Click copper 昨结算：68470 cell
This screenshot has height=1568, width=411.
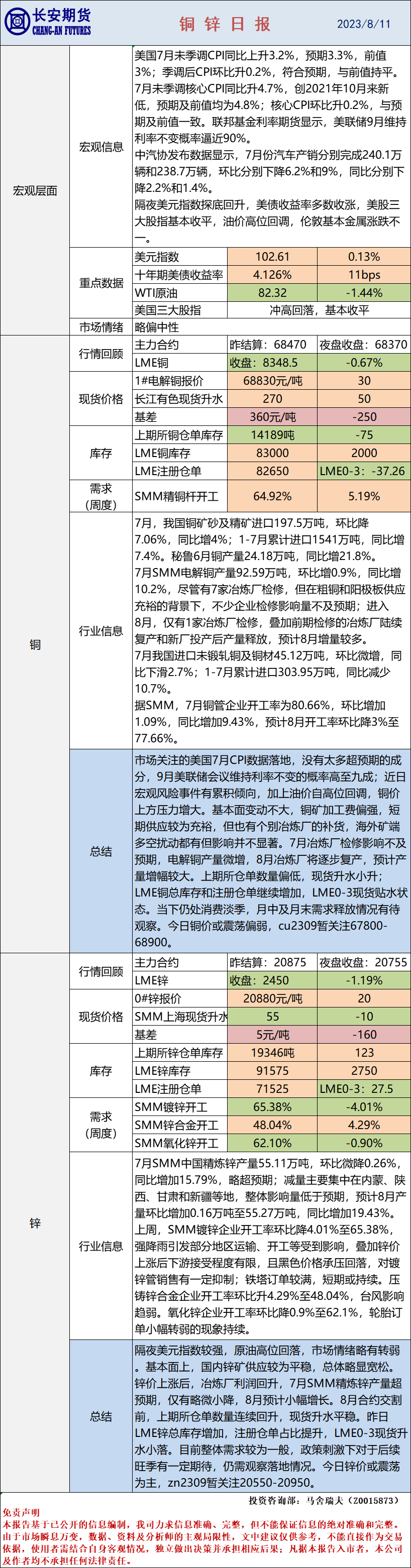pos(272,345)
